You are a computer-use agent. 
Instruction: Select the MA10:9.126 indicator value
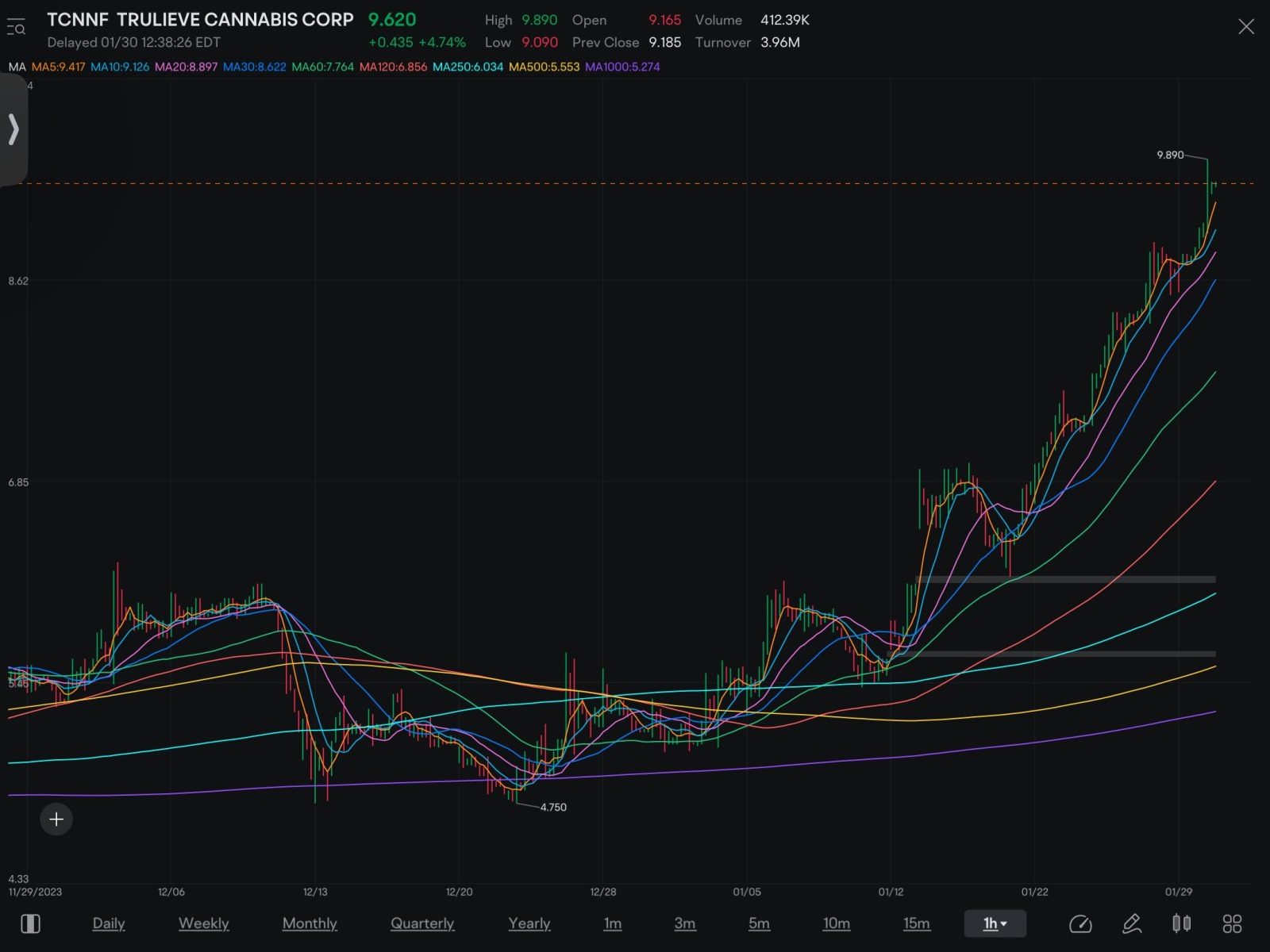(120, 67)
